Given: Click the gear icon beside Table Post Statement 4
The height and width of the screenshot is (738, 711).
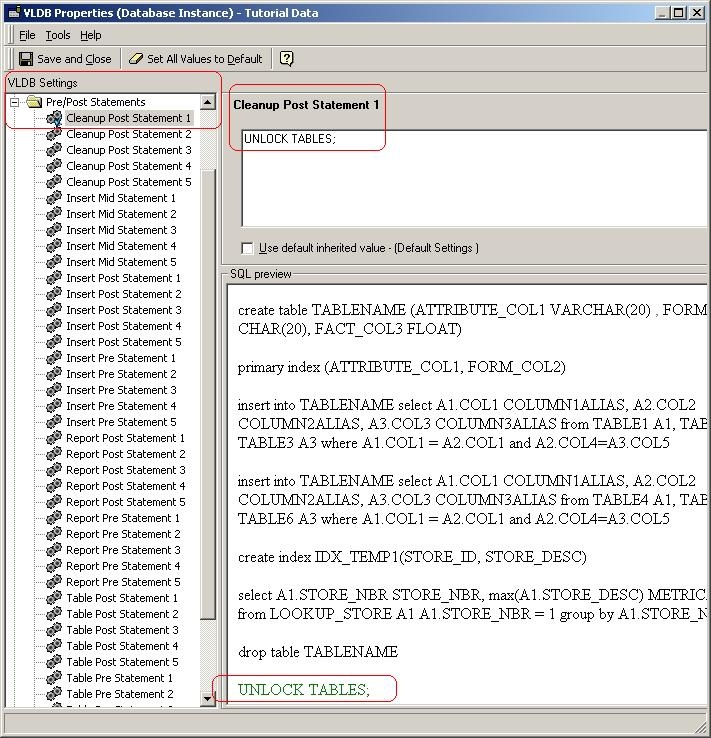Looking at the screenshot, I should tap(55, 646).
